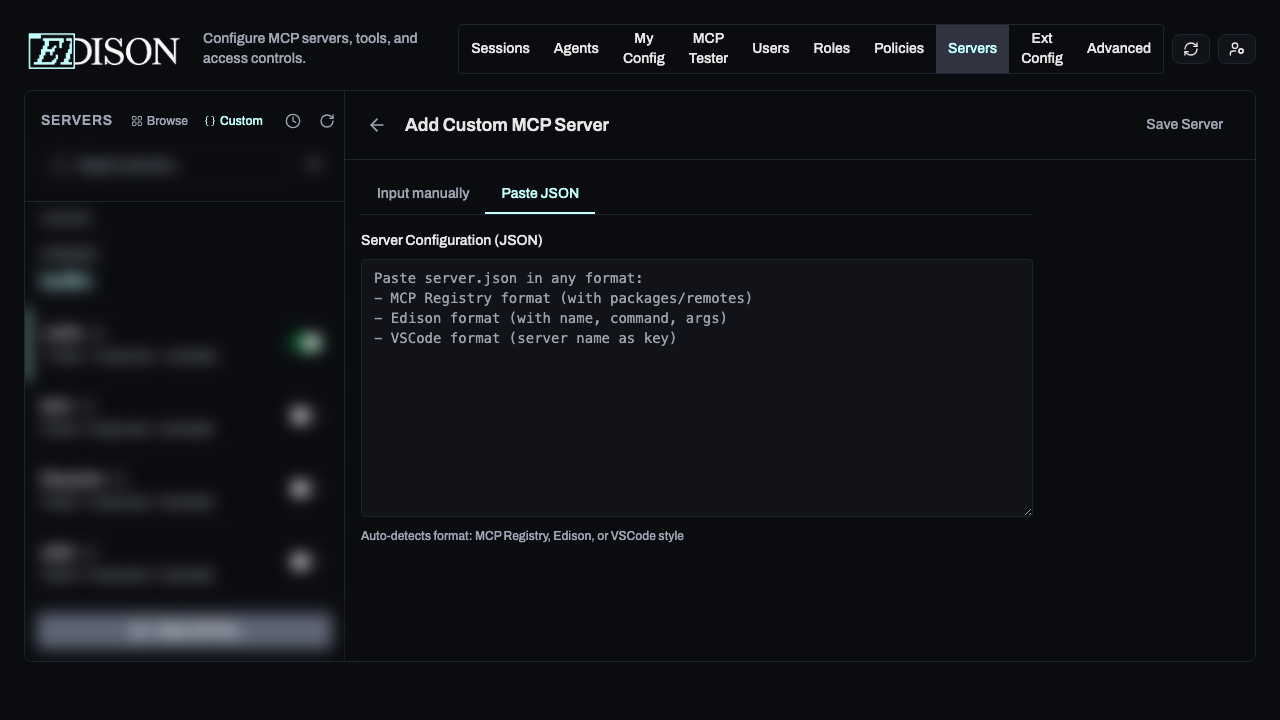Select the Paste JSON tab
Viewport: 1280px width, 720px height.
pyautogui.click(x=540, y=193)
